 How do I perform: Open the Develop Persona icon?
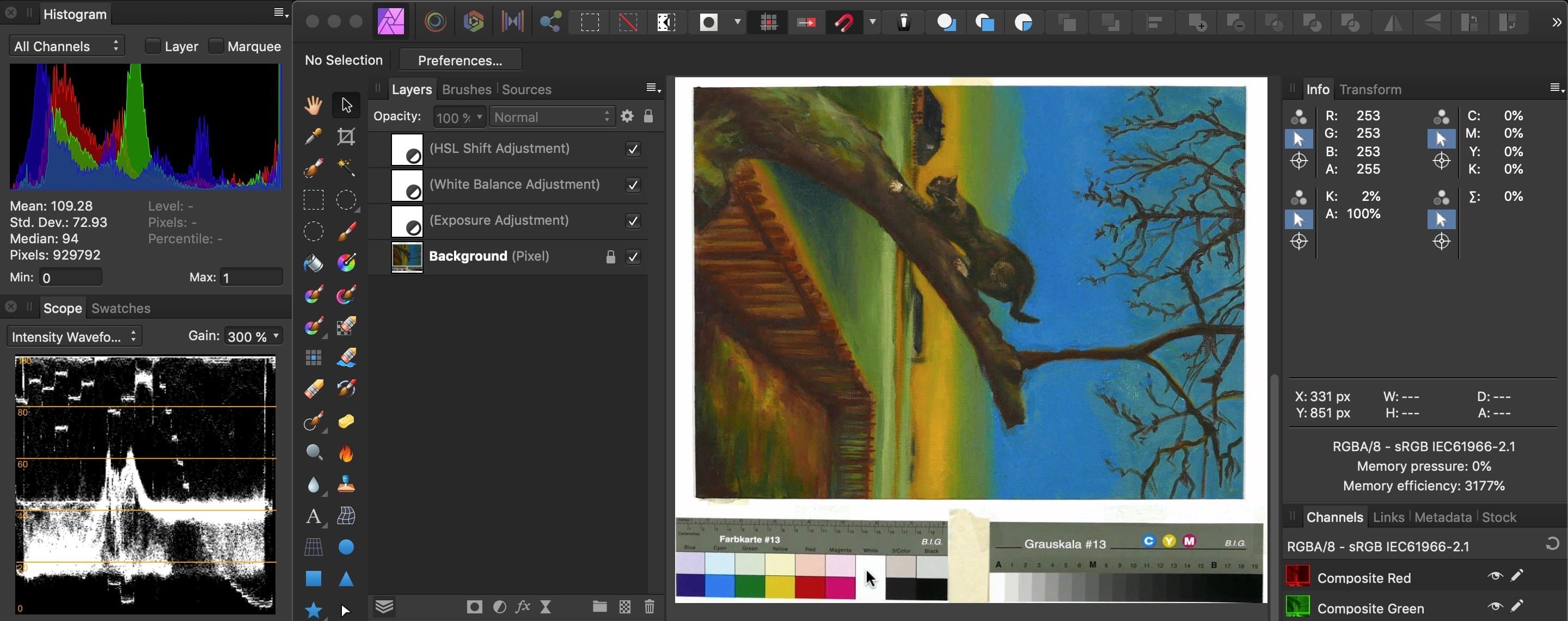pyautogui.click(x=474, y=22)
